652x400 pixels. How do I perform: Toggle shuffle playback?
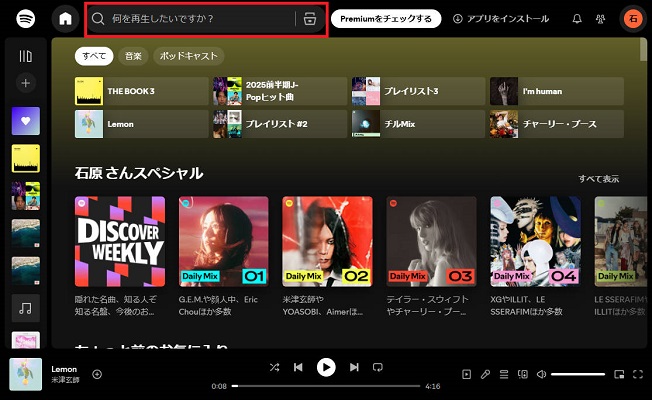click(274, 367)
